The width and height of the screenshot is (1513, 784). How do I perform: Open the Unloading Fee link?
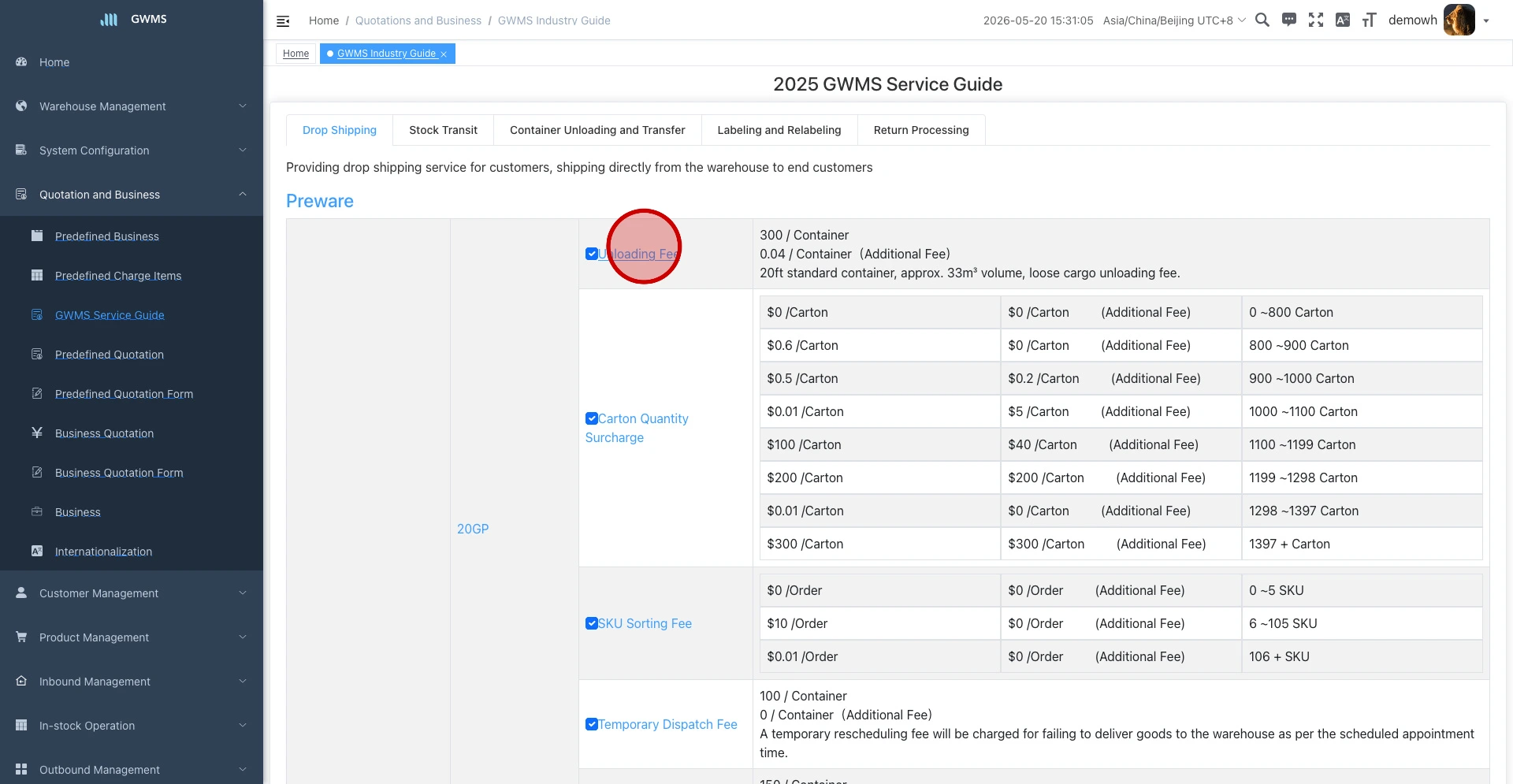[x=638, y=254]
